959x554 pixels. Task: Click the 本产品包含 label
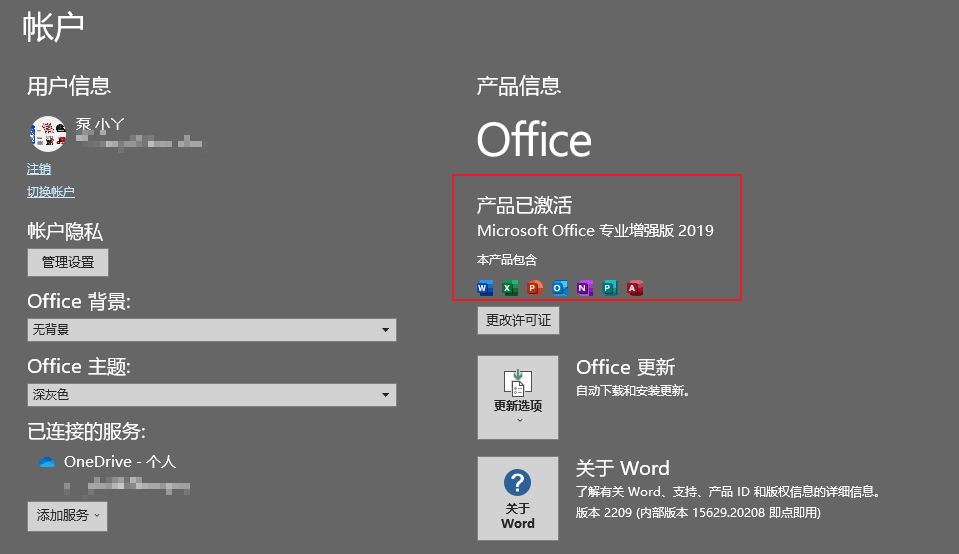(x=506, y=260)
